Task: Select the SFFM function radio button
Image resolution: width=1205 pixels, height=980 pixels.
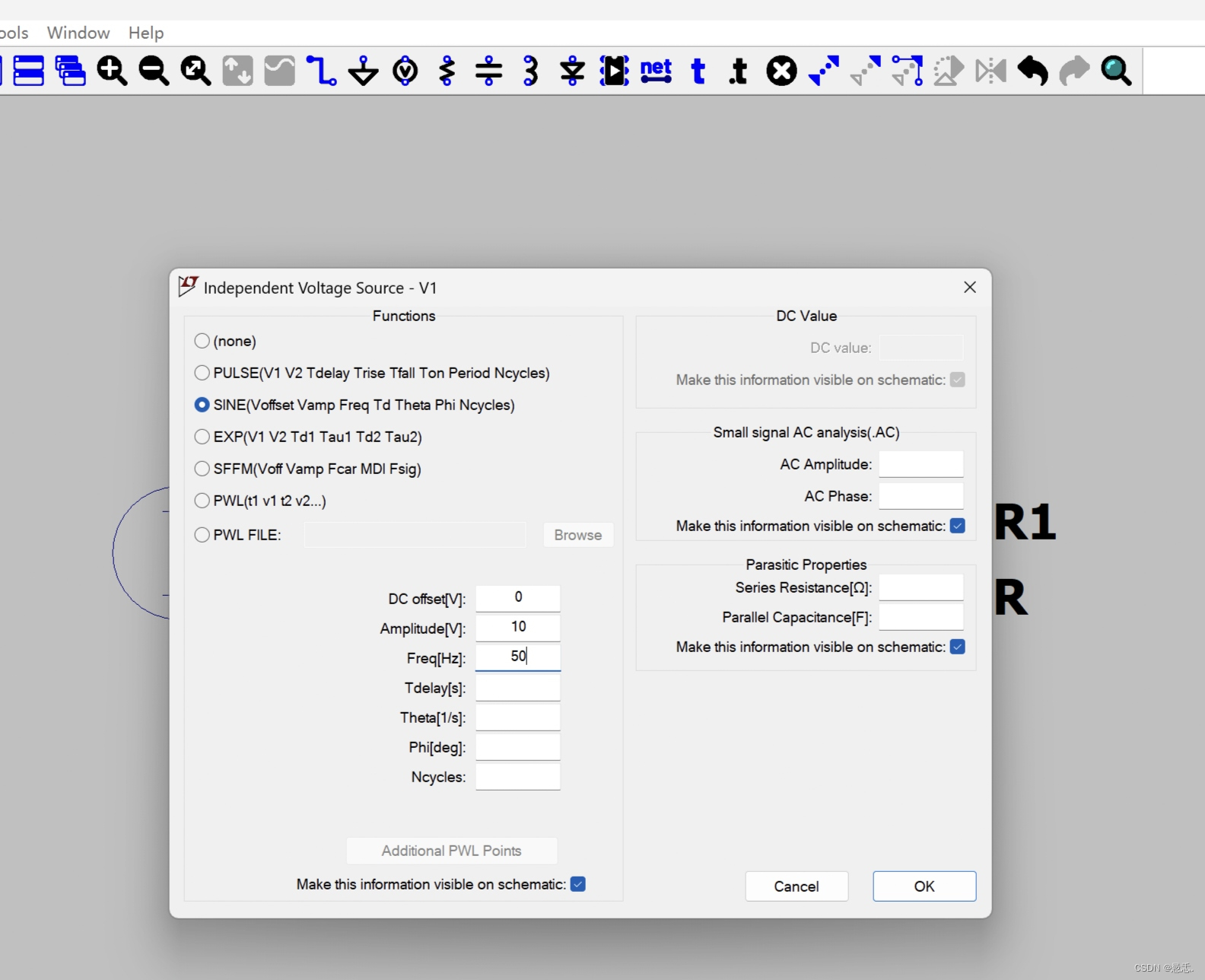Action: click(x=202, y=469)
